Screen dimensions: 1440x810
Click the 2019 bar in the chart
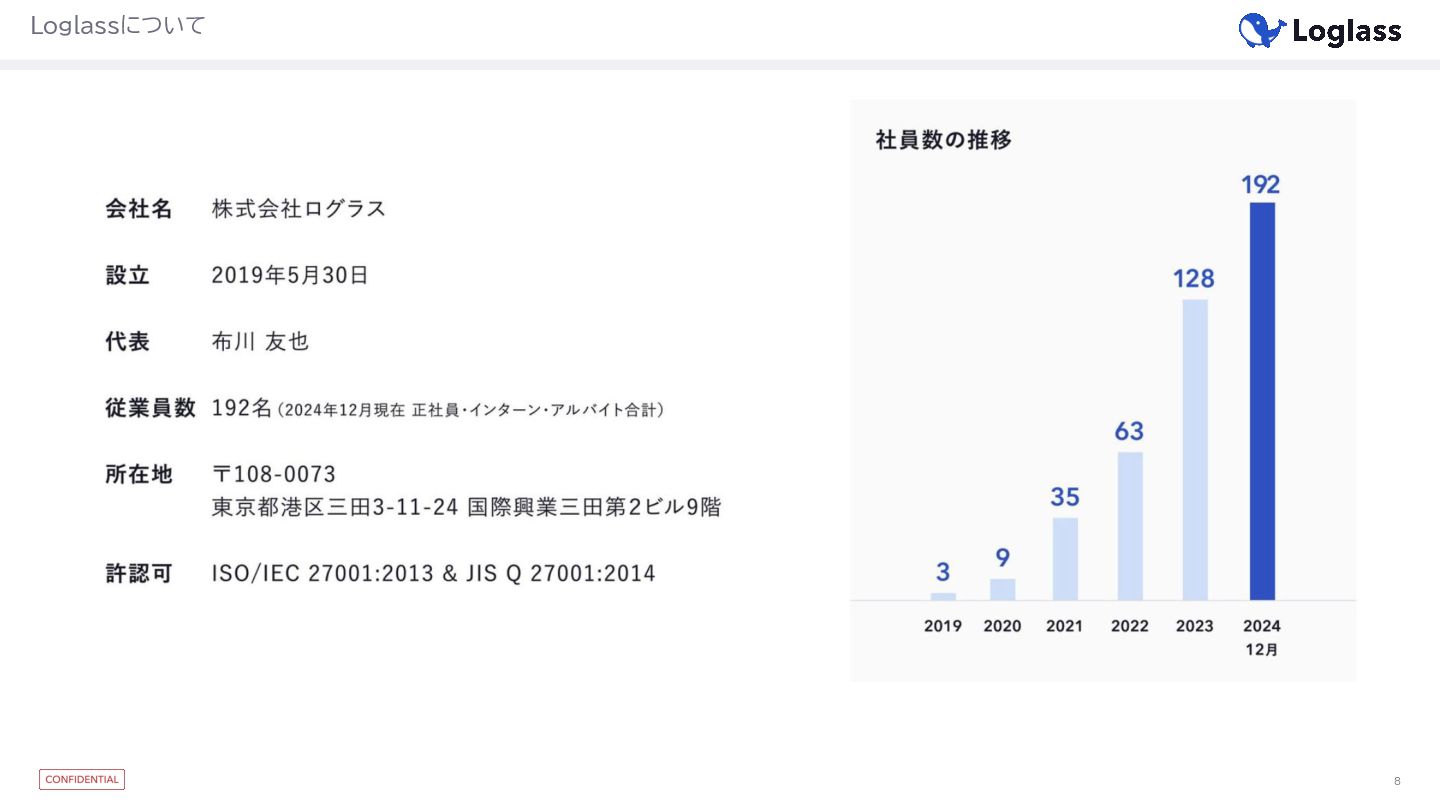(943, 596)
